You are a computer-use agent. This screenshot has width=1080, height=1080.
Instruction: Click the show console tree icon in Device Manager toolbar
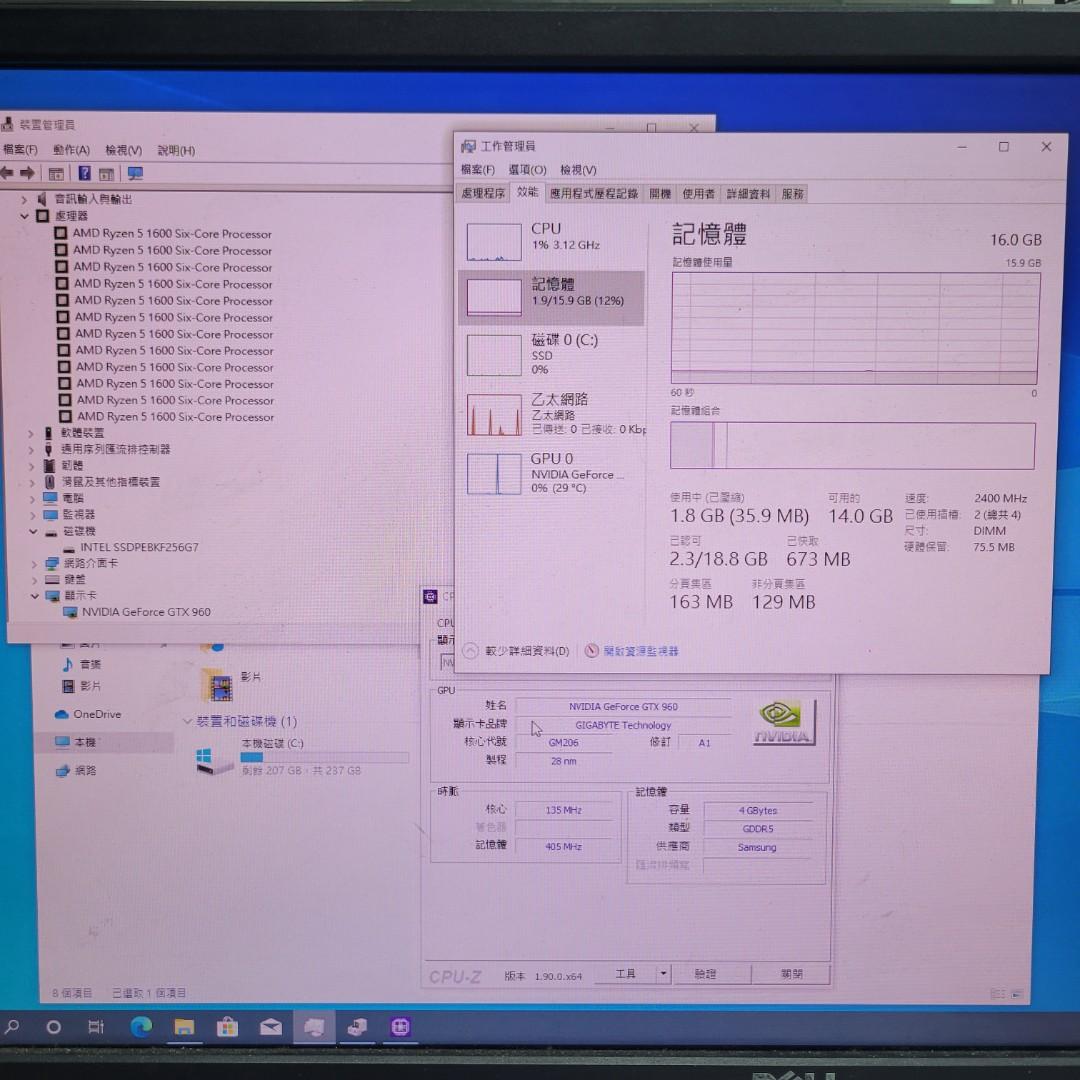coord(56,174)
